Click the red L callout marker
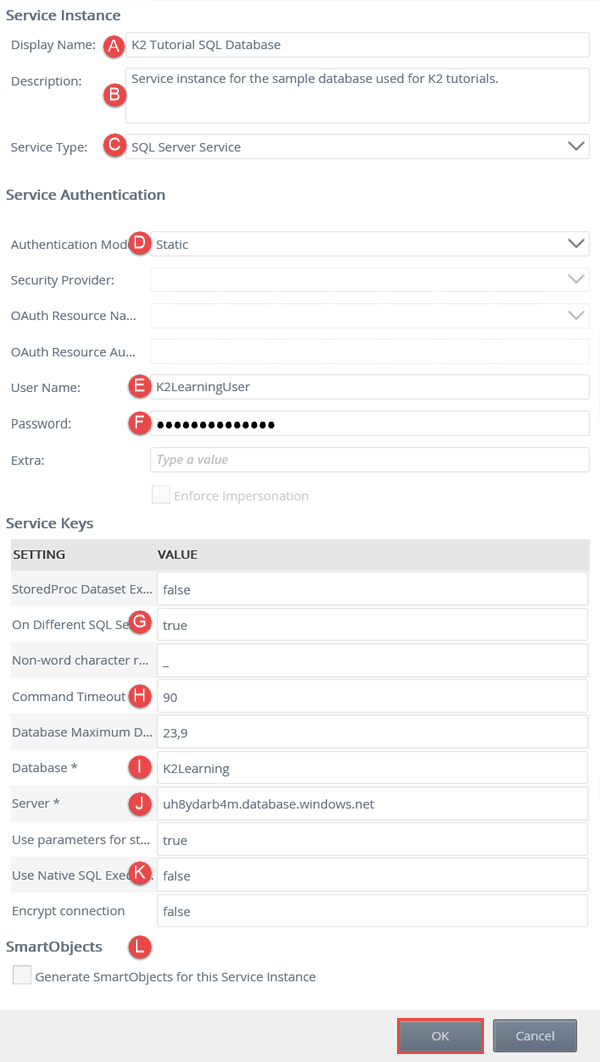 (140, 945)
